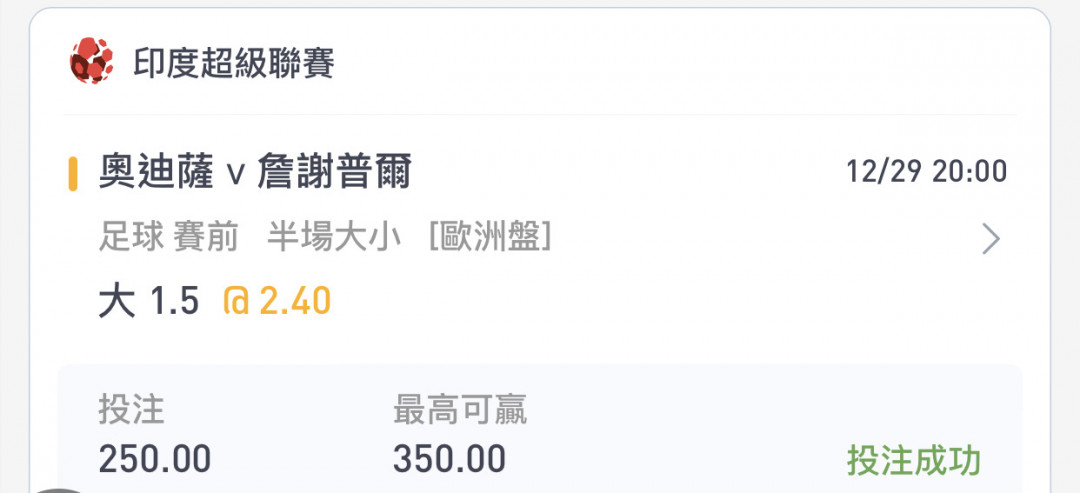Click the [歐洲盤] odds format label
The height and width of the screenshot is (493, 1080).
pyautogui.click(x=490, y=238)
